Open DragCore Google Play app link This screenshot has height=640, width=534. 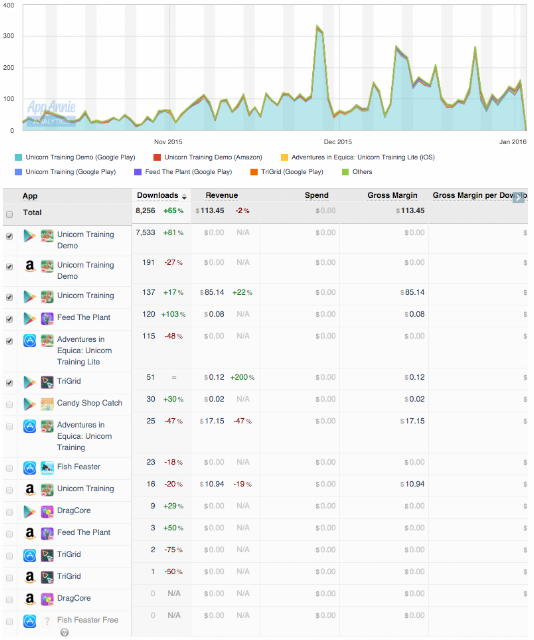[74, 511]
